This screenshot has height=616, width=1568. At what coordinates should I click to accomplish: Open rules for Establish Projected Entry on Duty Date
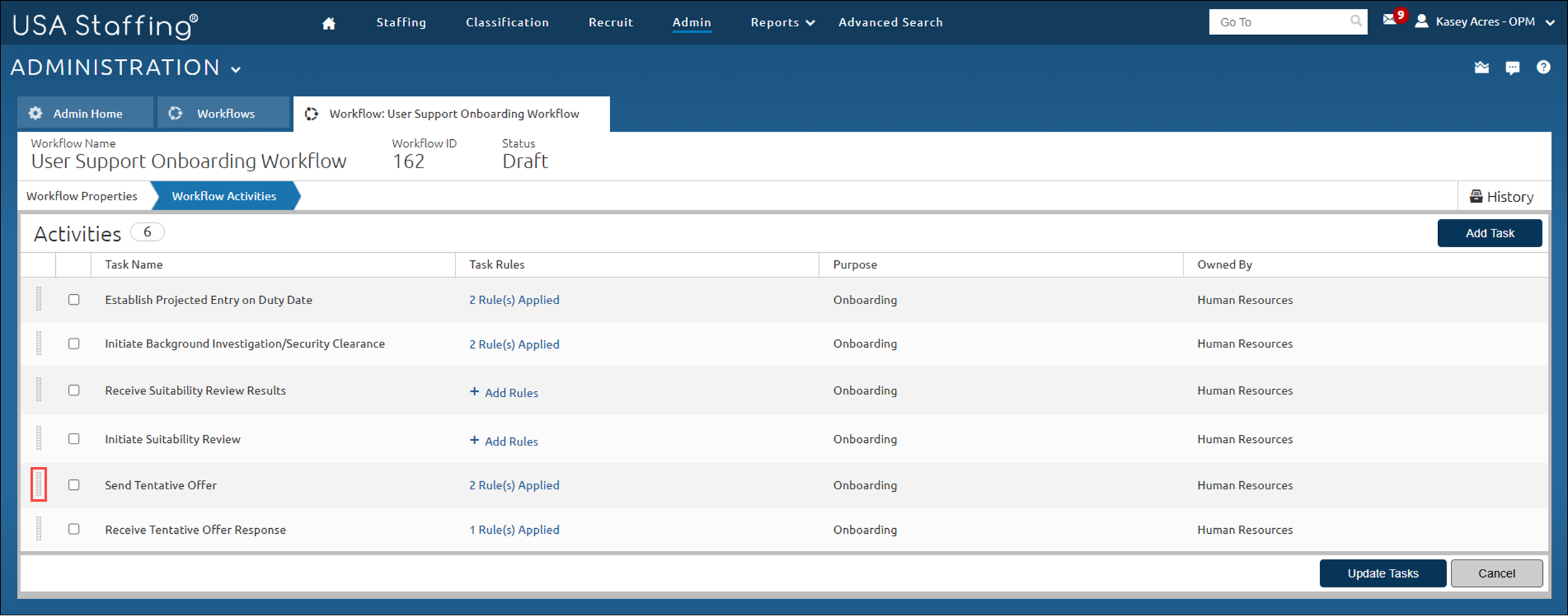514,300
